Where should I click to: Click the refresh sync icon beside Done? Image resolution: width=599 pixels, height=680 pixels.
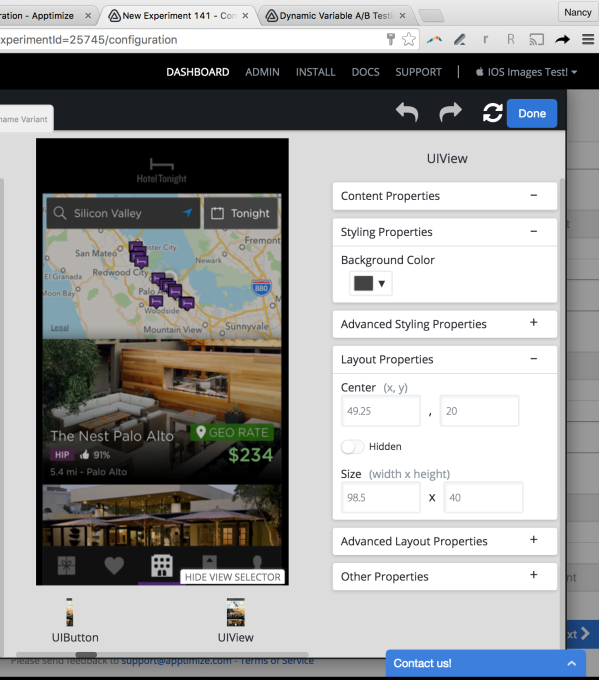[493, 113]
